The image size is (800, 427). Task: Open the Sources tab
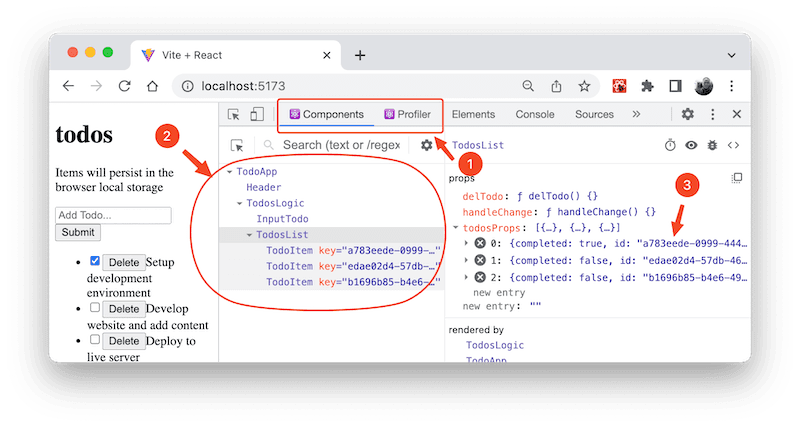594,114
